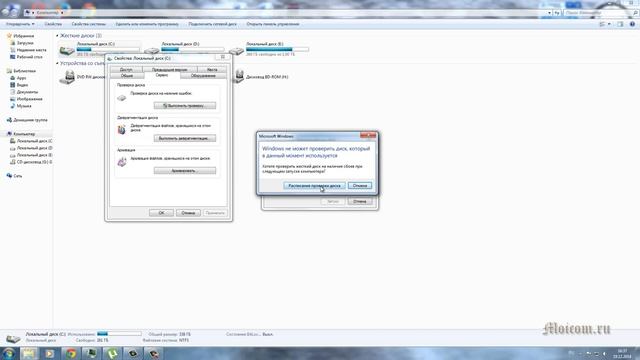
Task: Open 'Изображения' library in sidebar
Action: [x=29, y=99]
